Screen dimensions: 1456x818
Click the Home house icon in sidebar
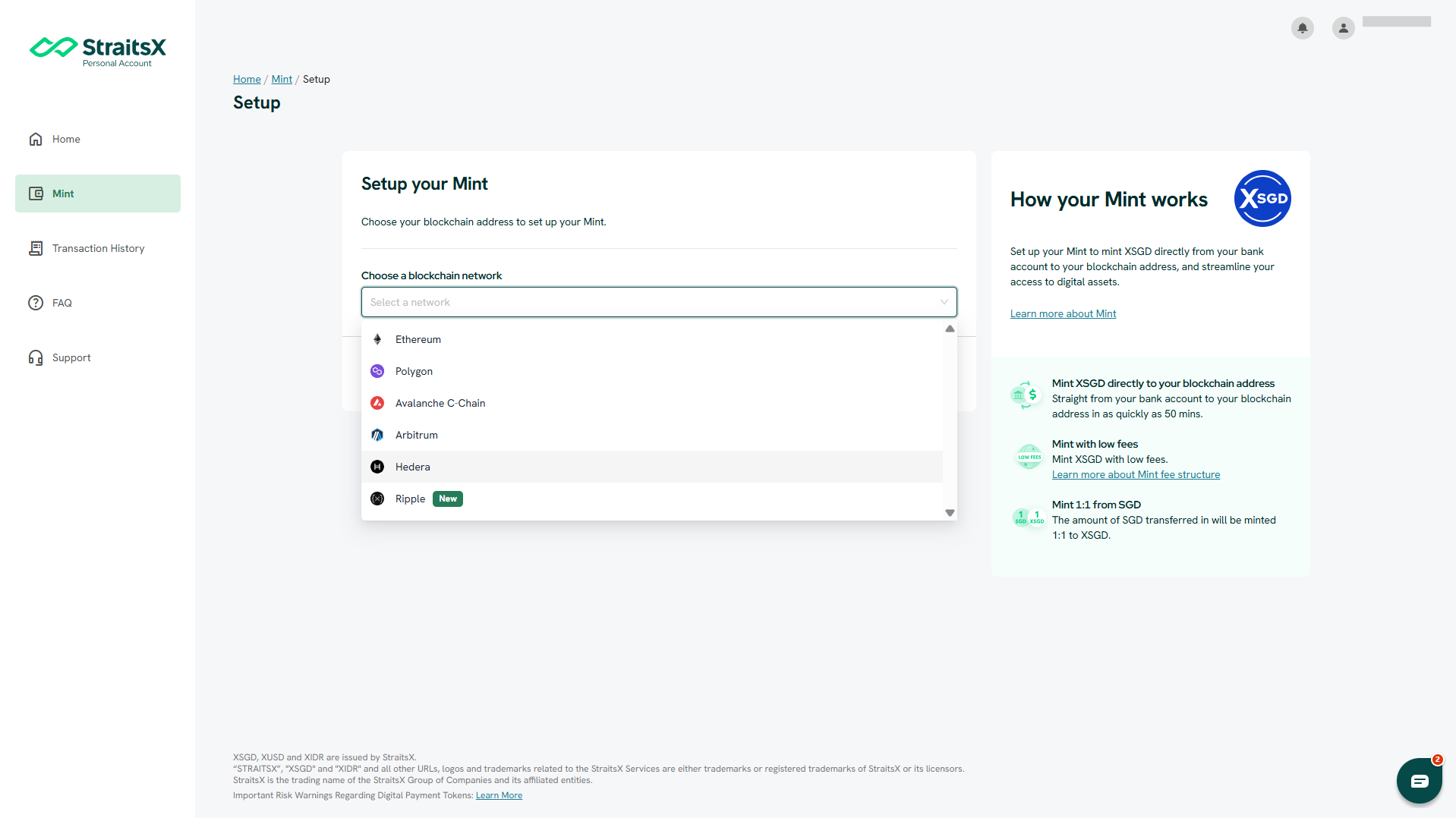(x=36, y=139)
